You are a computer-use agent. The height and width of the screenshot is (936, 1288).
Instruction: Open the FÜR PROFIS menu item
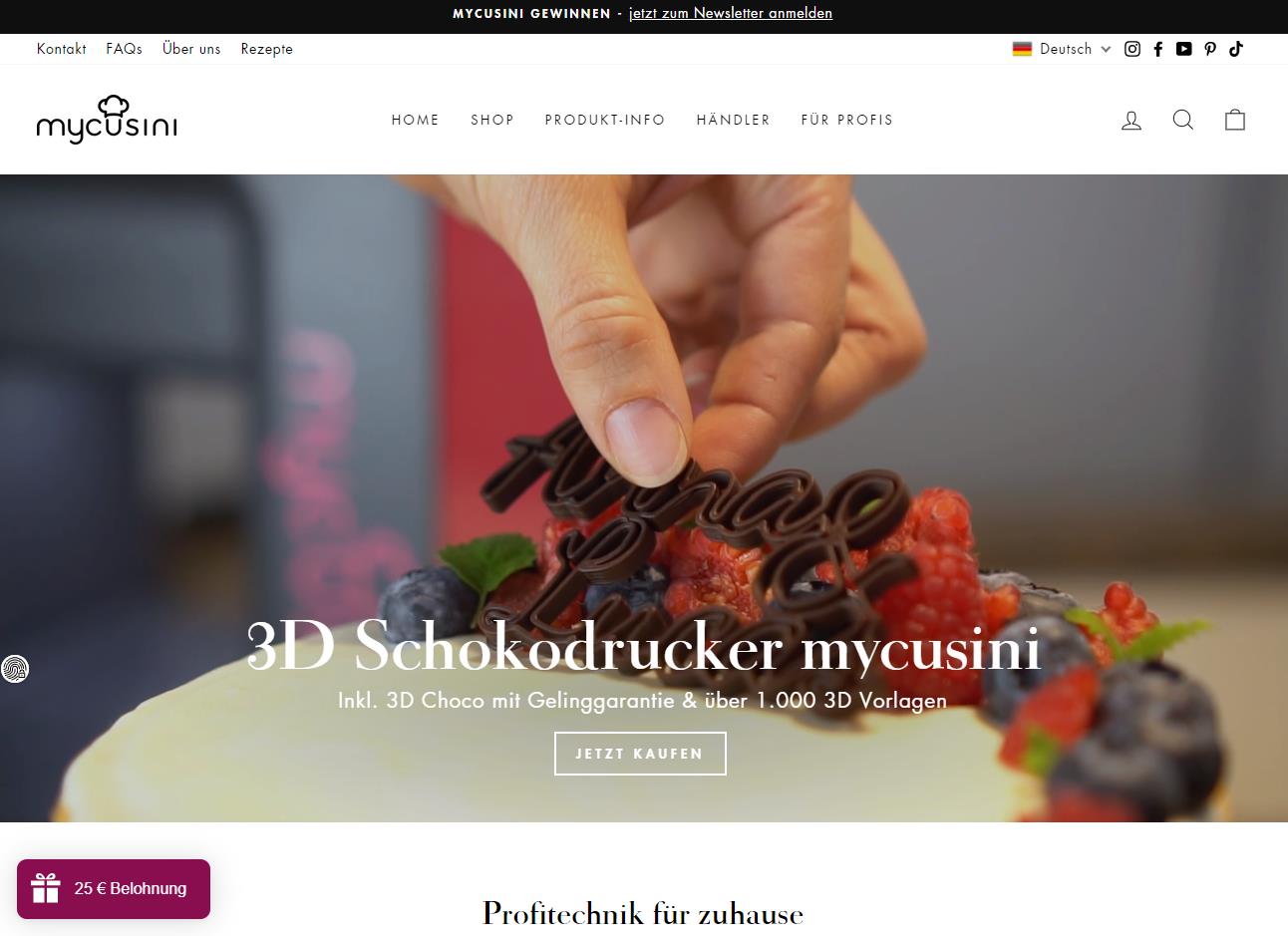[847, 120]
